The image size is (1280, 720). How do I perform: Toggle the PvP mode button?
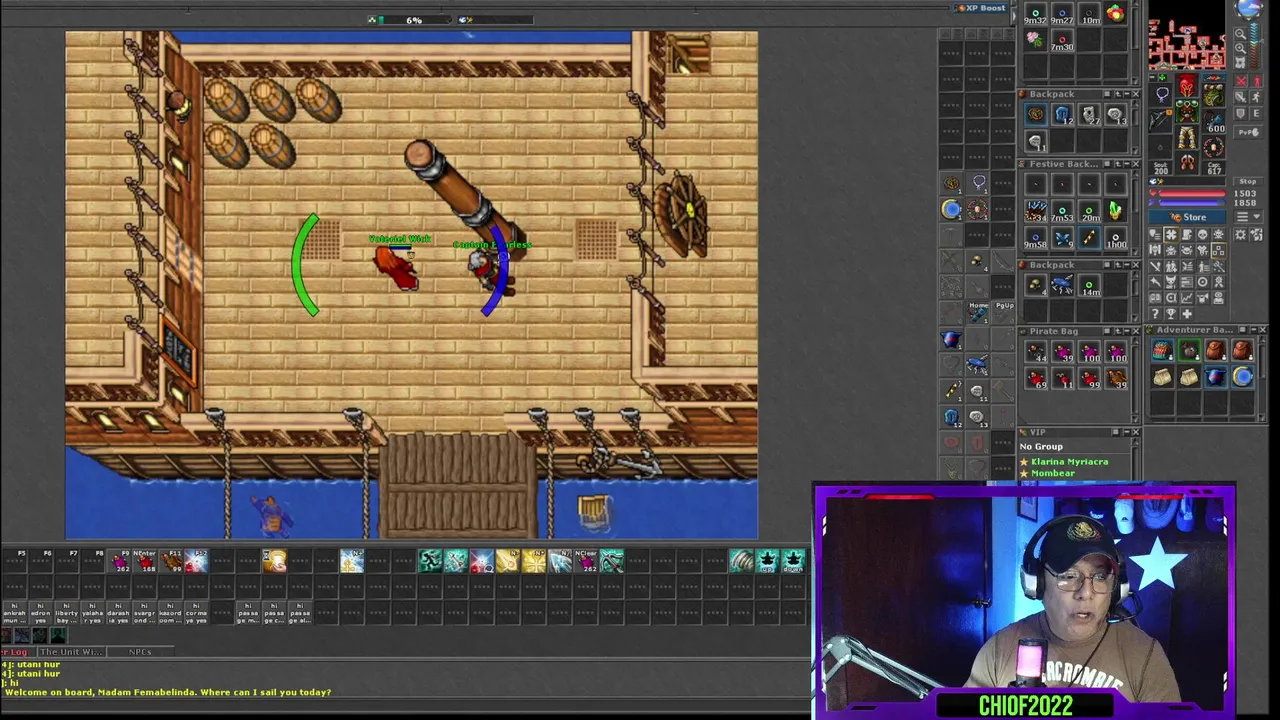[1249, 132]
